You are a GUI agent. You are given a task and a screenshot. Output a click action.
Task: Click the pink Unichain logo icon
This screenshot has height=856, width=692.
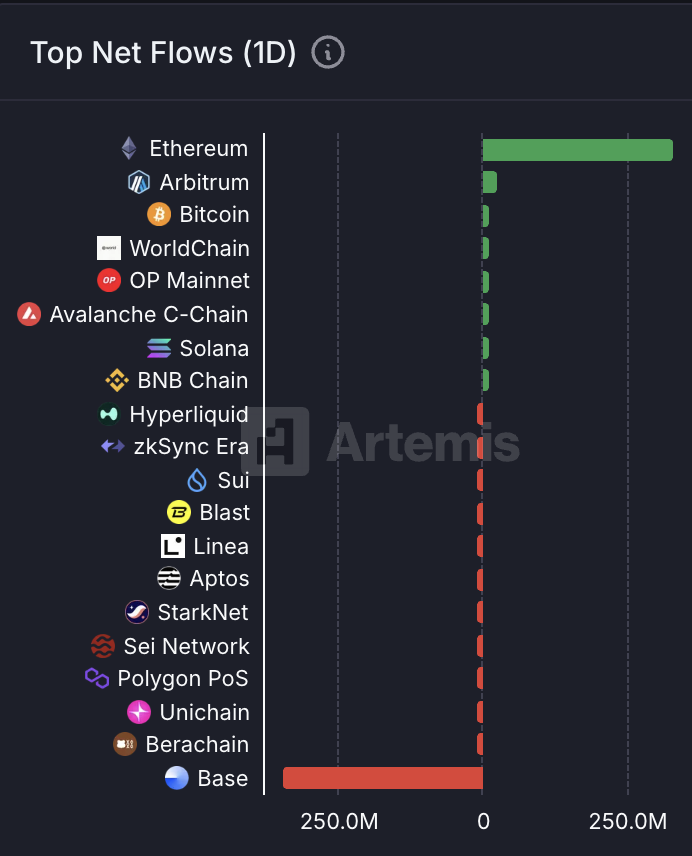tap(139, 712)
